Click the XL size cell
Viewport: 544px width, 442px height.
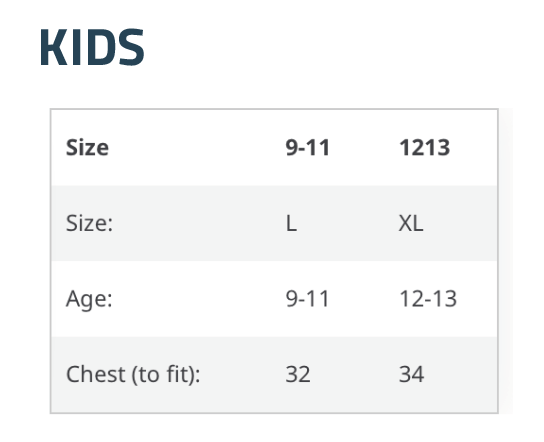pyautogui.click(x=411, y=223)
